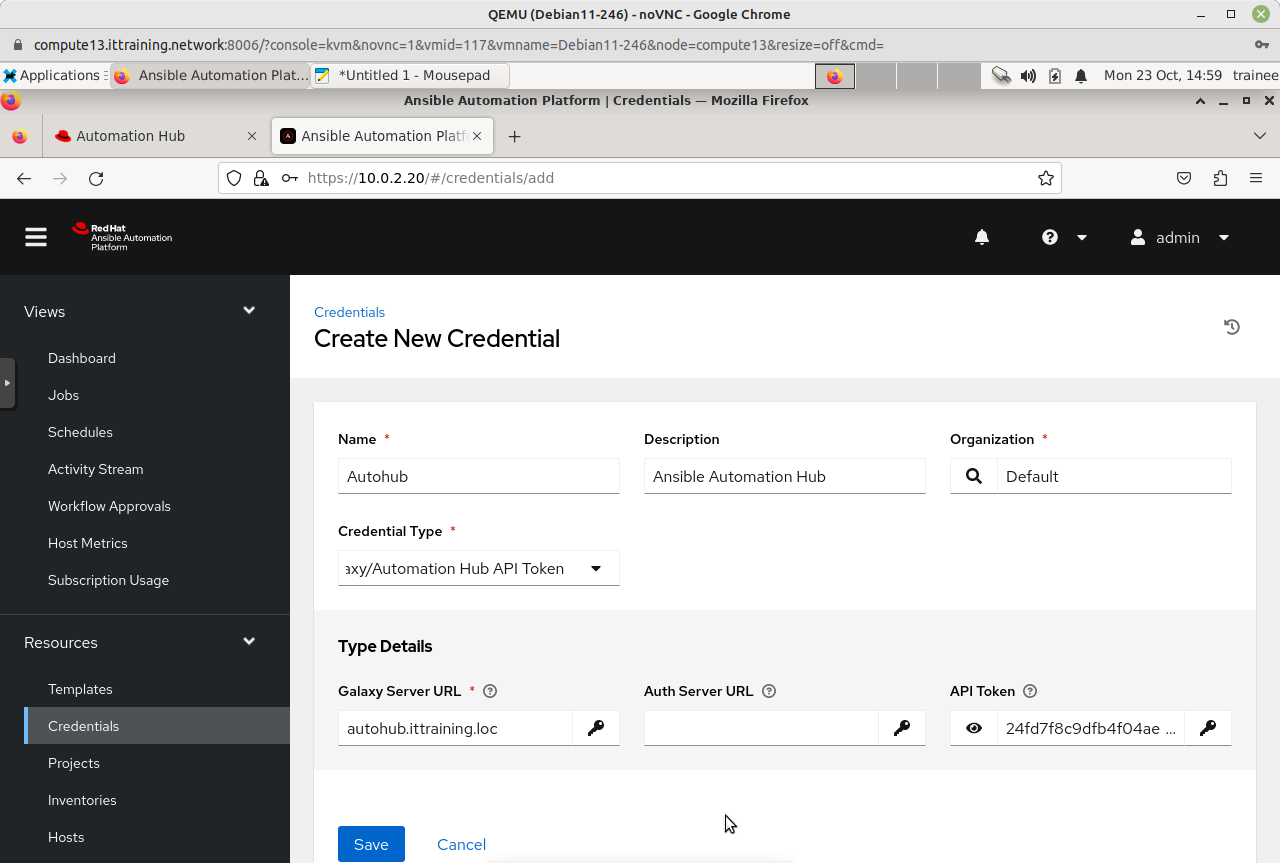
Task: Open the volume icon in system tray
Action: tap(1028, 75)
